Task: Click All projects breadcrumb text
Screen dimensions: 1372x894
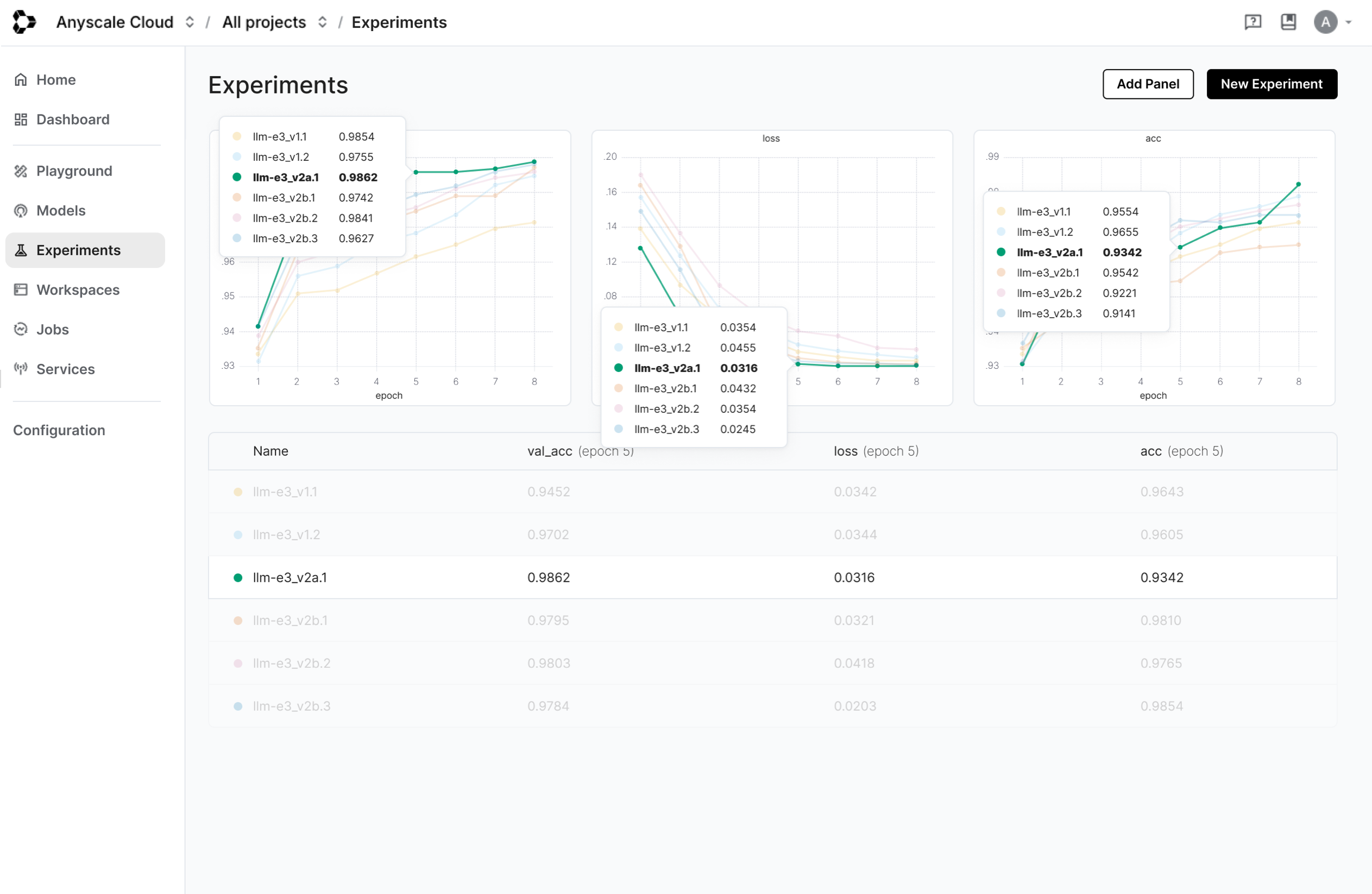Action: coord(264,22)
